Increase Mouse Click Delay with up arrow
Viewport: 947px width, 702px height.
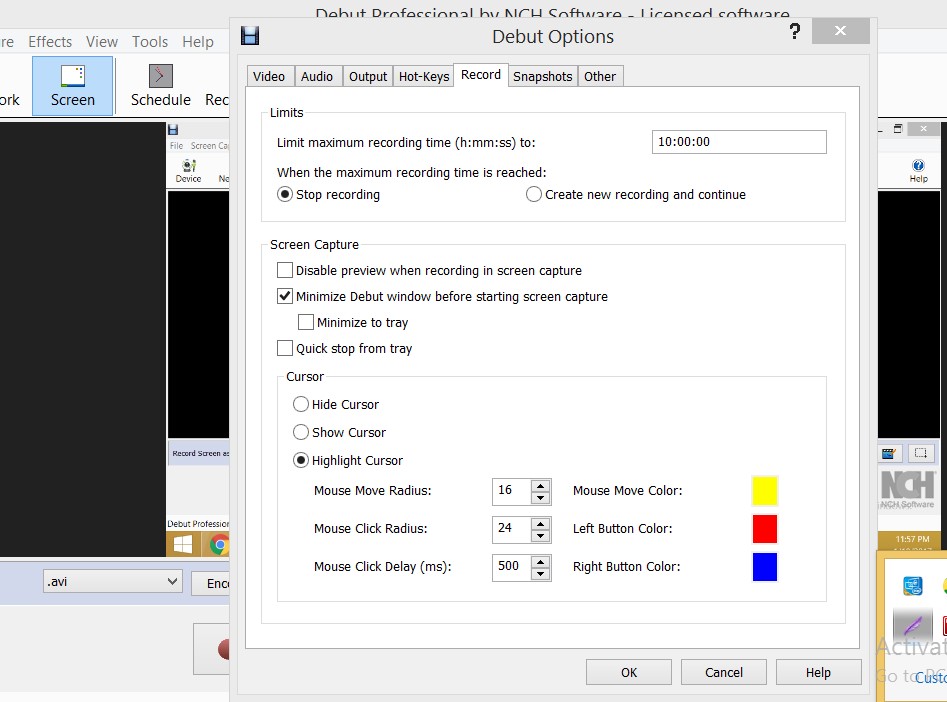click(x=541, y=561)
